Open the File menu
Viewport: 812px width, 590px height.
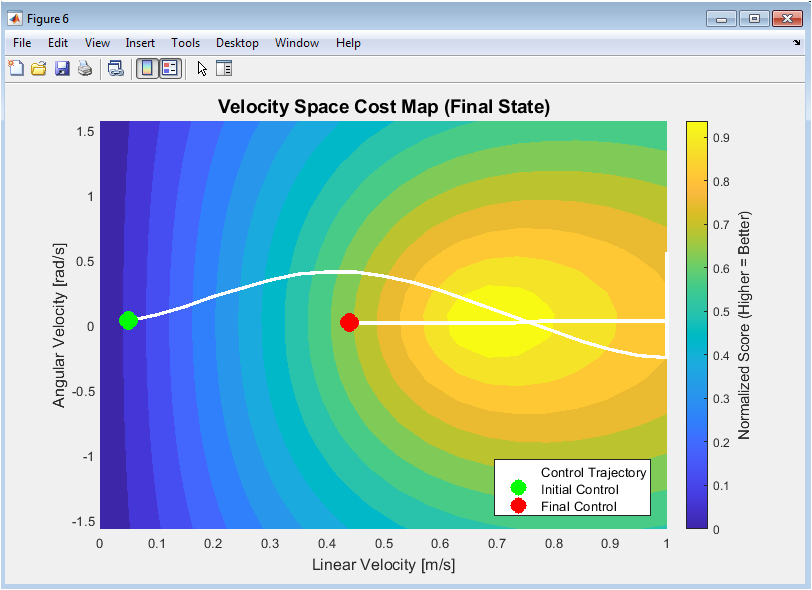[22, 43]
